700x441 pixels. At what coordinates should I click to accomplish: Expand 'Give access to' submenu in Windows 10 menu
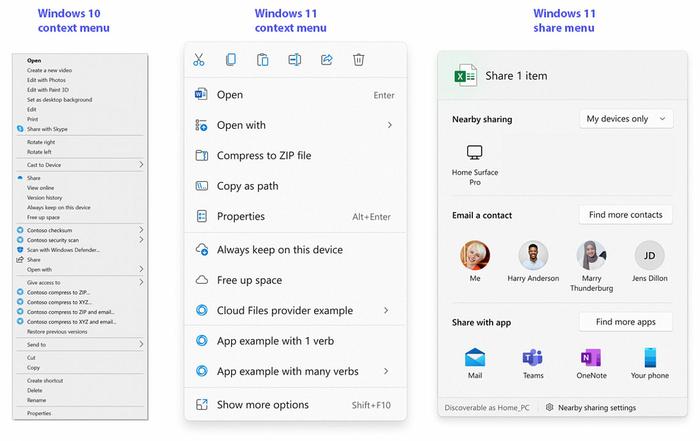click(141, 282)
